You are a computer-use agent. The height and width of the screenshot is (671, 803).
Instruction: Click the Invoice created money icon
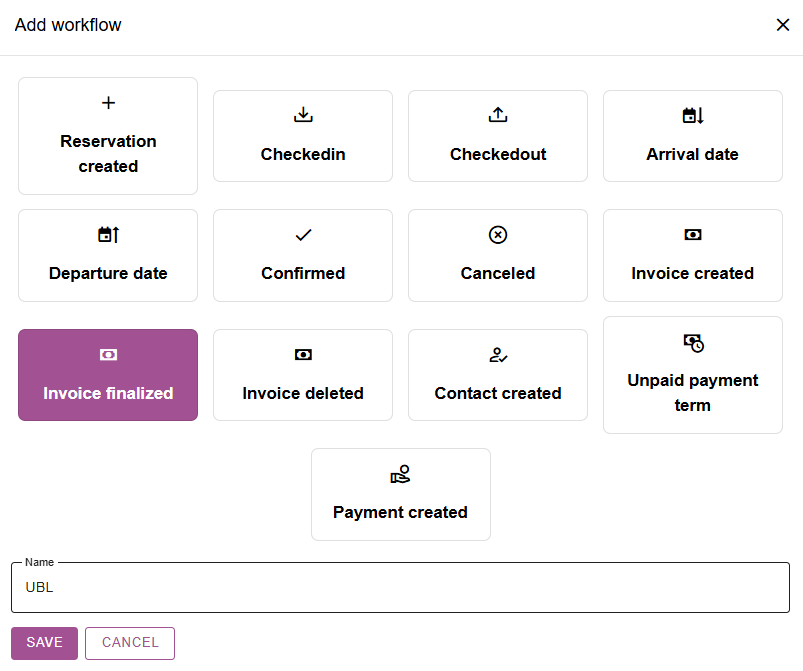pos(693,235)
